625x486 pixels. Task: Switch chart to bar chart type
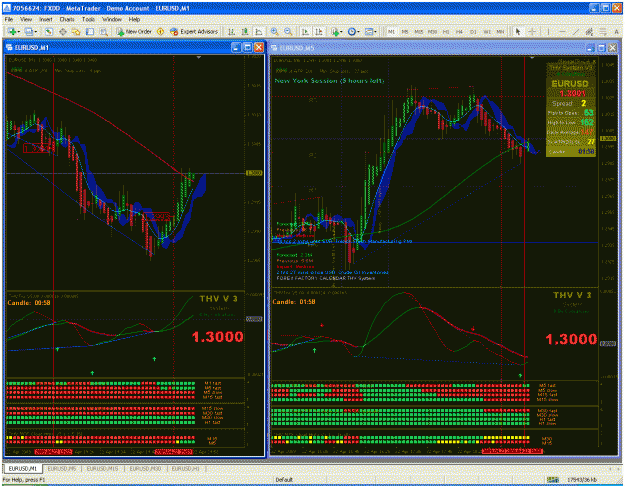231,31
